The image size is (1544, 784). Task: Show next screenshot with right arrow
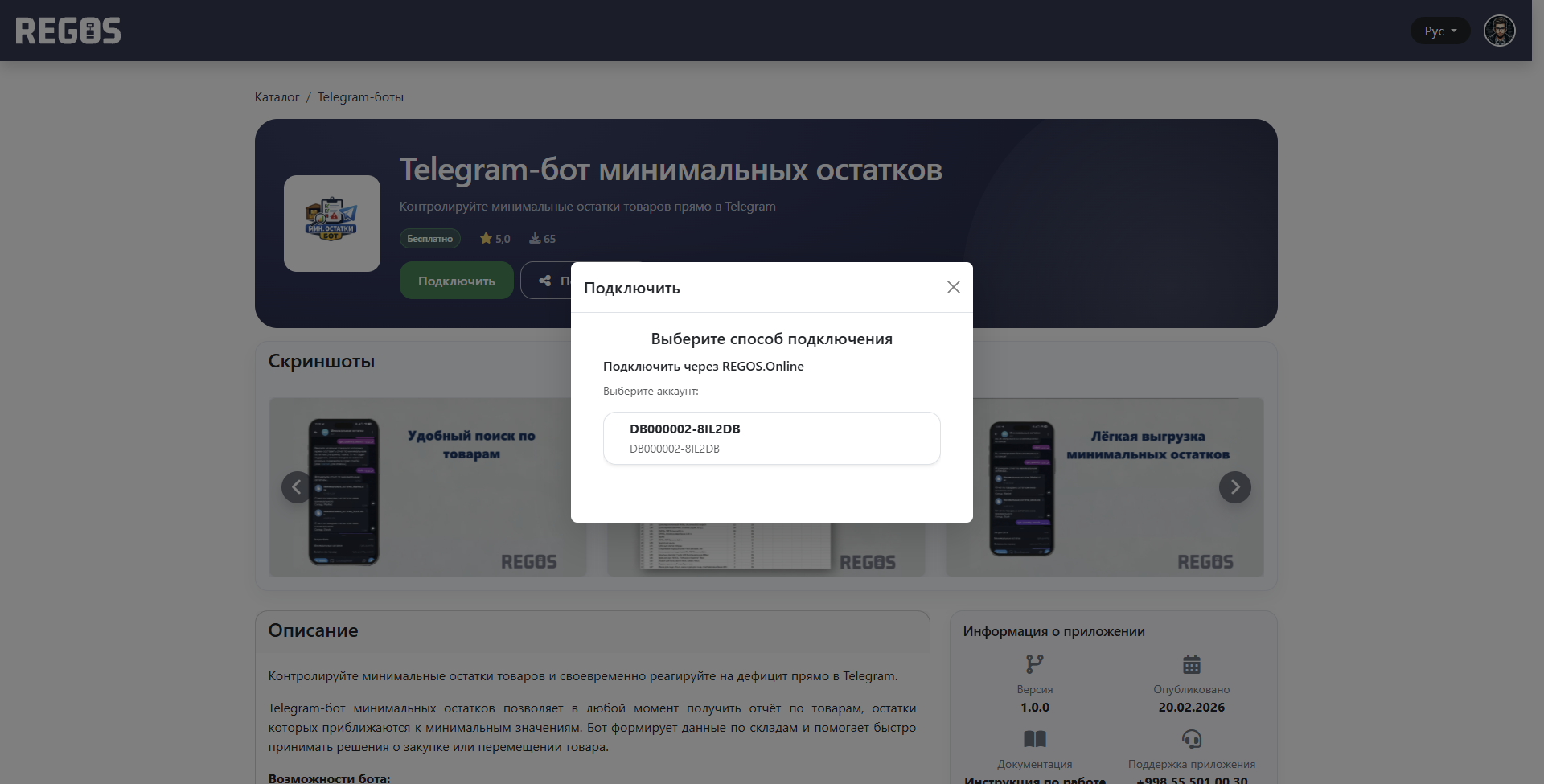(x=1234, y=487)
